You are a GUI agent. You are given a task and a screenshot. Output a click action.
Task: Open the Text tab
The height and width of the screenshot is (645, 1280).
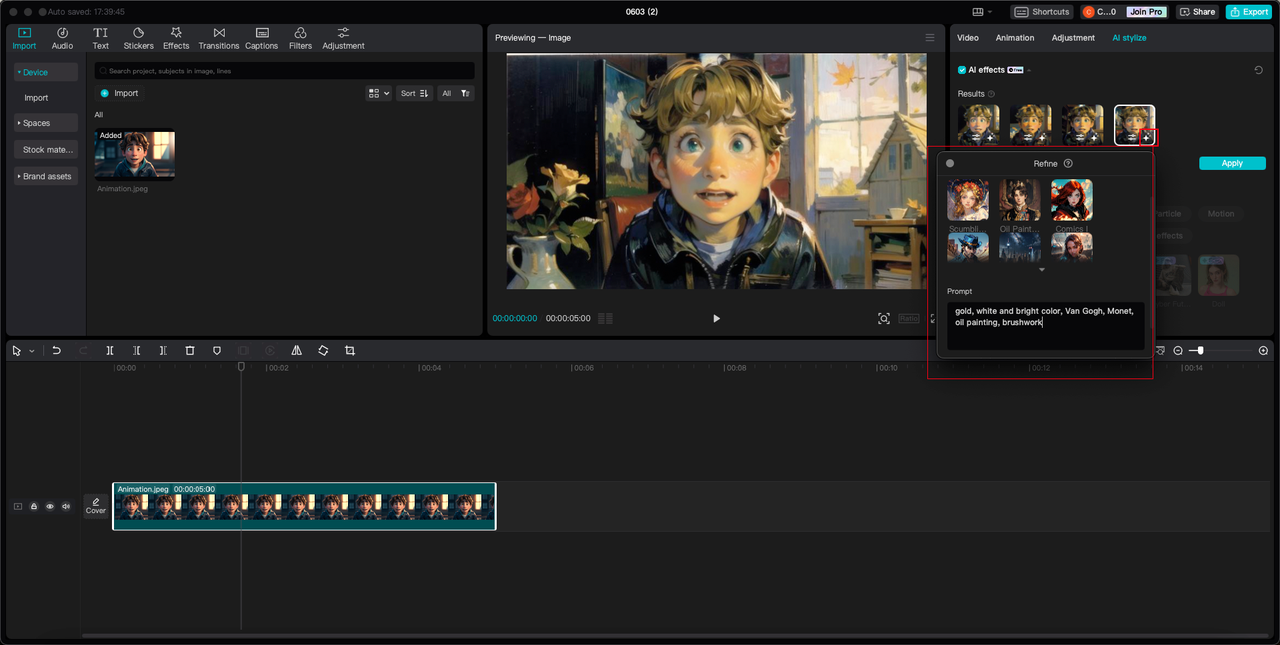[x=101, y=38]
